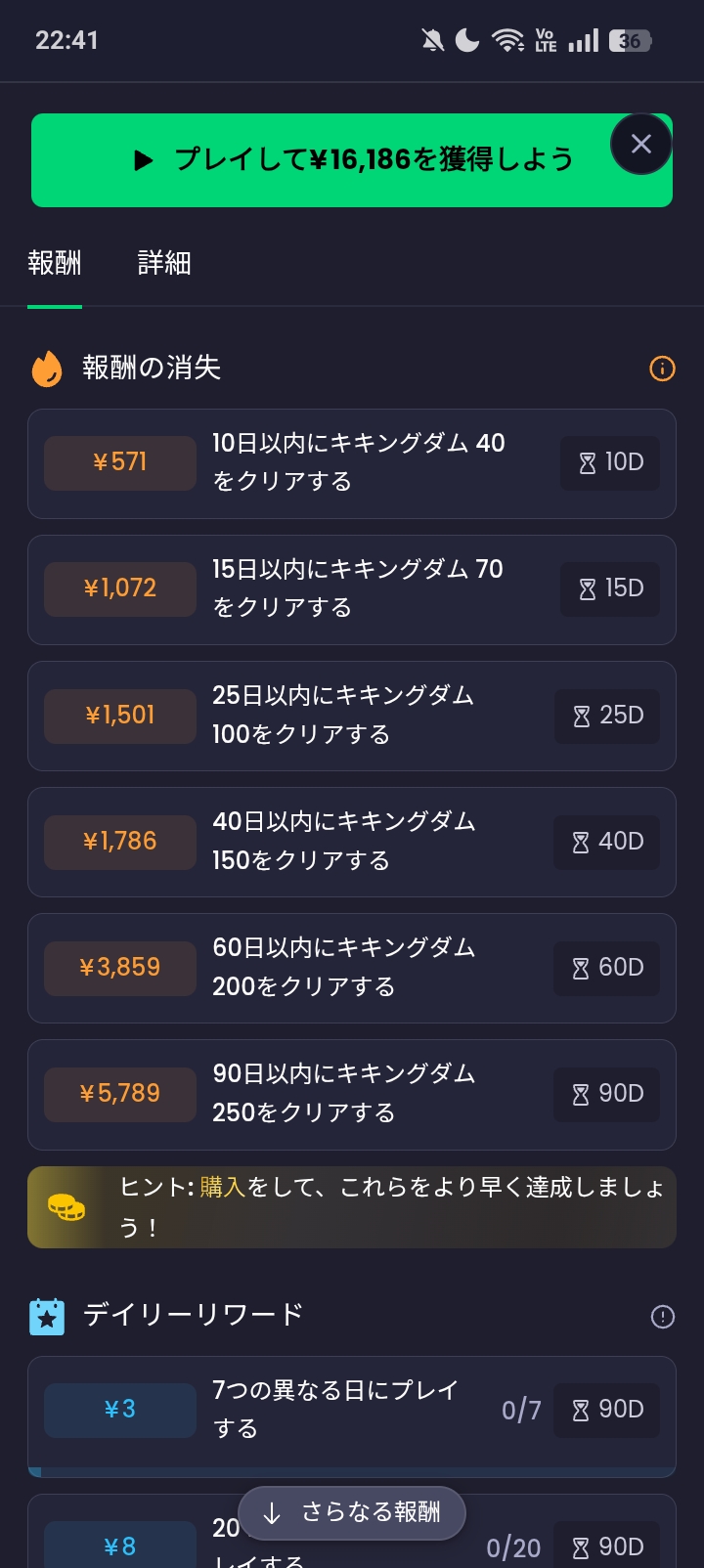Open info icon for デイリーリワード
This screenshot has height=1568, width=704.
tap(662, 1317)
